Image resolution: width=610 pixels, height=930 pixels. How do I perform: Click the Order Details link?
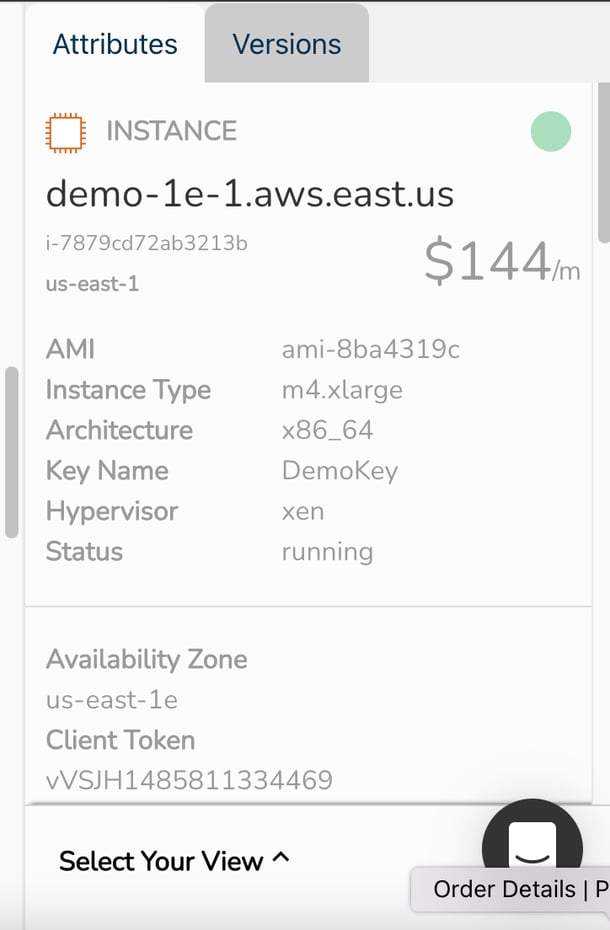(x=505, y=889)
